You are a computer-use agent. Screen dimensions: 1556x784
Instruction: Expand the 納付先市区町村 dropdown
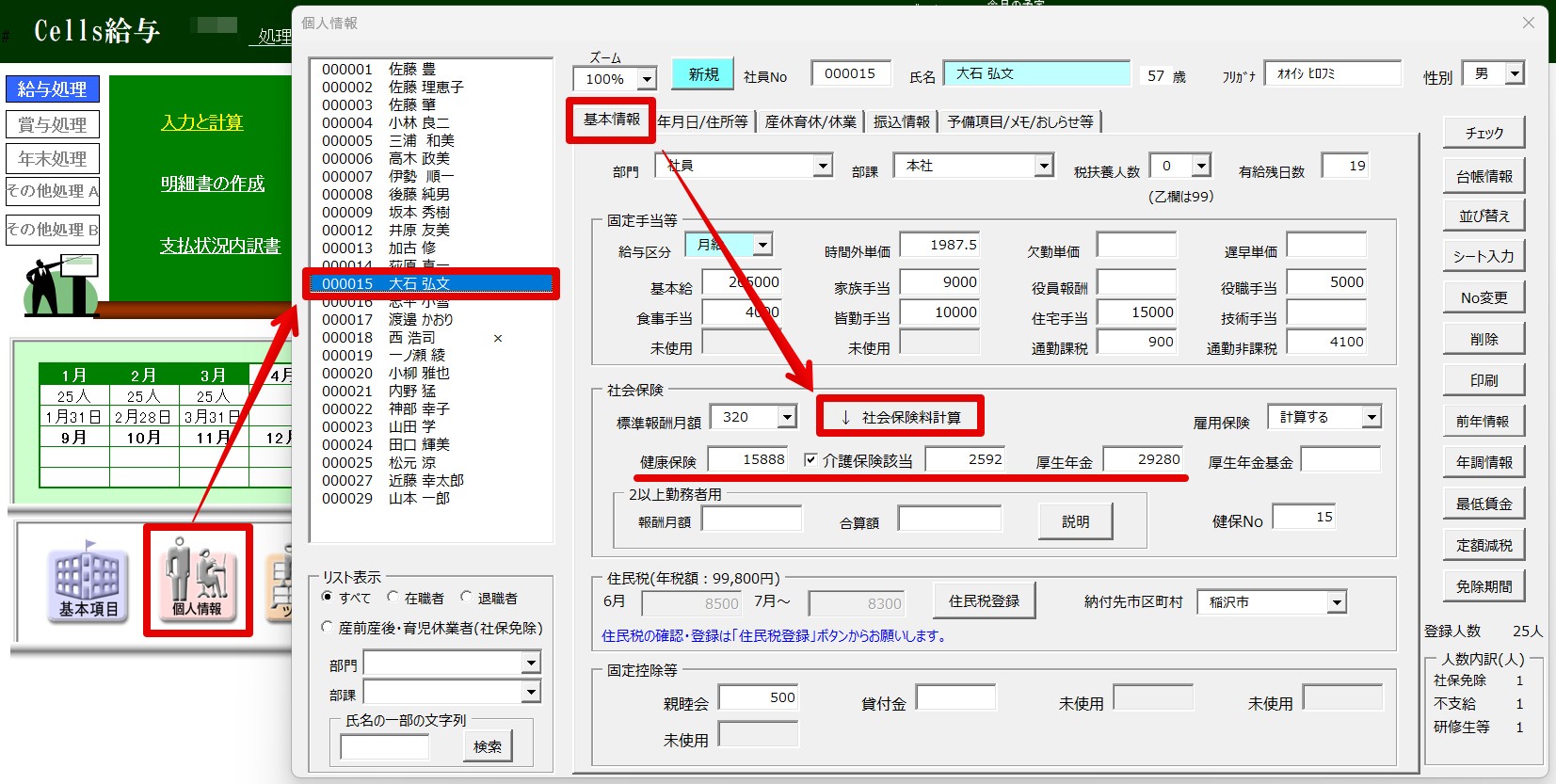coord(1337,602)
